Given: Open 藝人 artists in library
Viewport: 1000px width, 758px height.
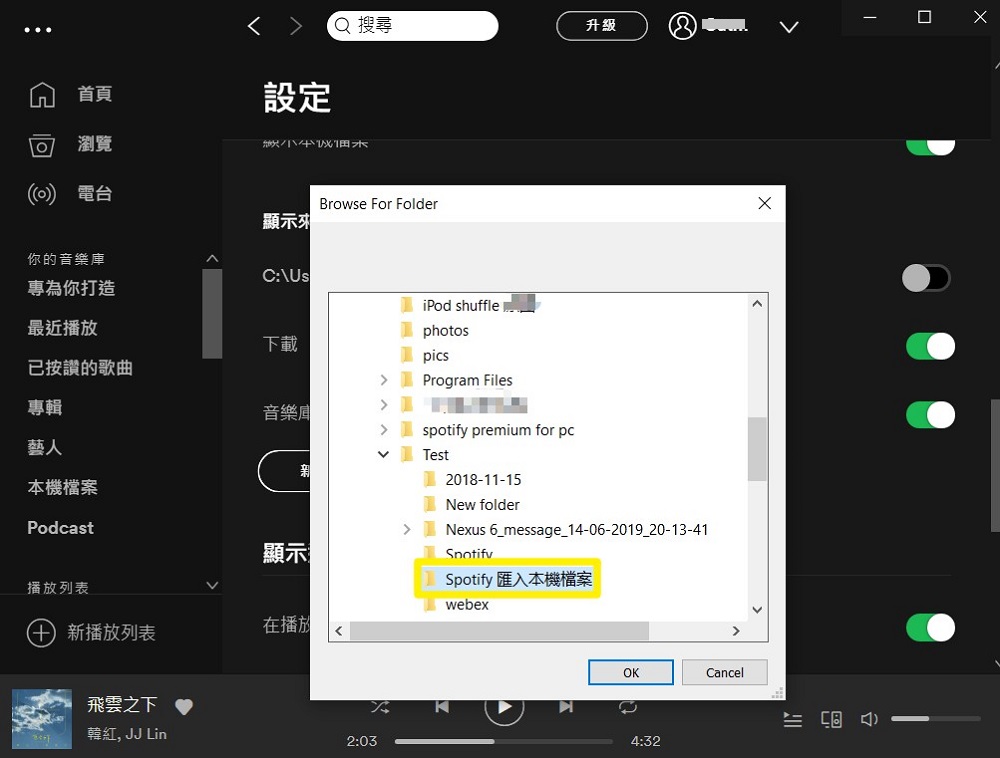Looking at the screenshot, I should pos(44,448).
